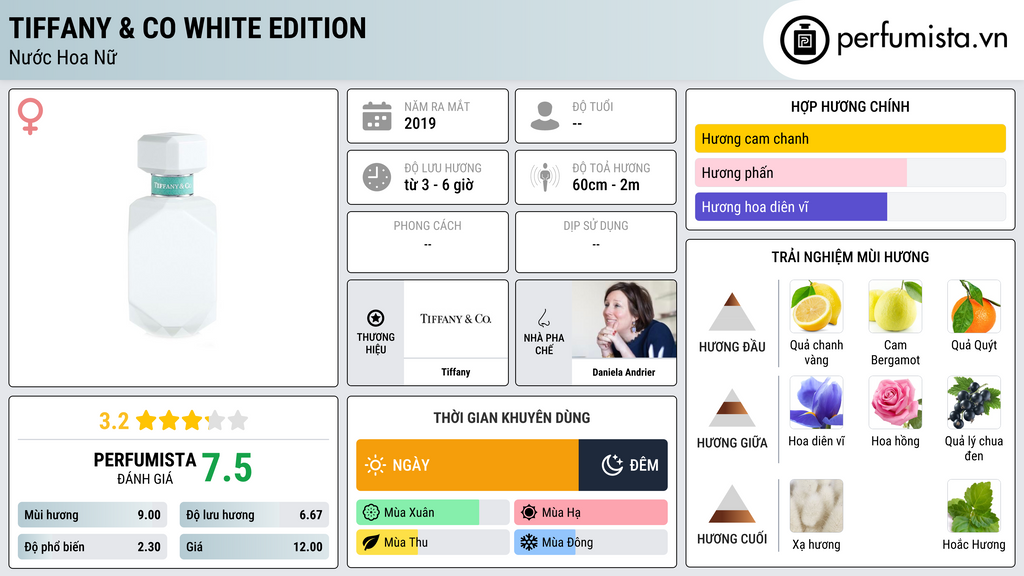This screenshot has height=576, width=1024.
Task: Click the pink female gender symbol icon
Action: [30, 116]
